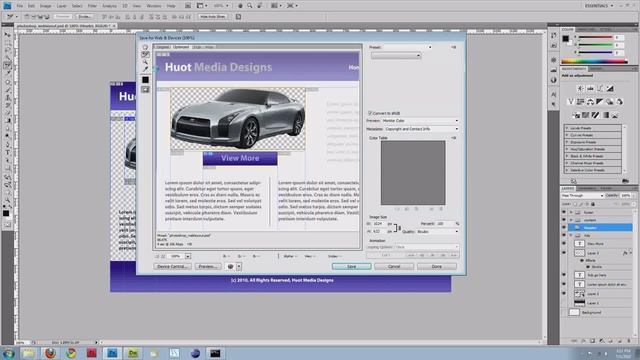Add a Black & White adjustment
640x360 pixels.
click(x=600, y=102)
